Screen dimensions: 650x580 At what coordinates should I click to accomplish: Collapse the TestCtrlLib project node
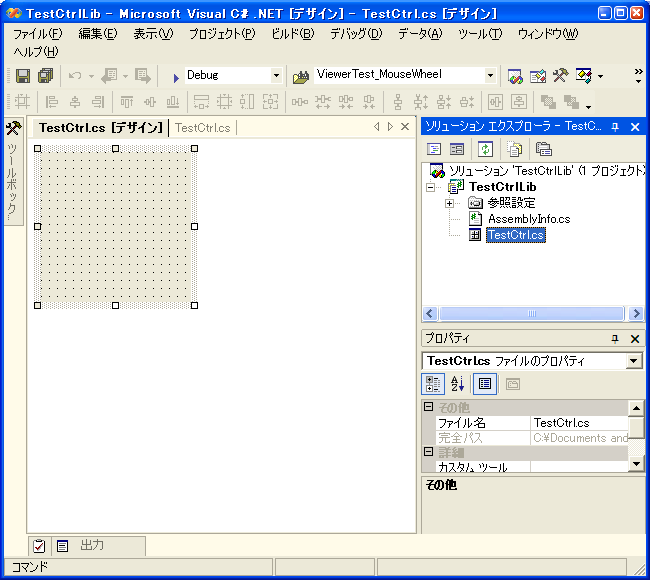coord(431,187)
